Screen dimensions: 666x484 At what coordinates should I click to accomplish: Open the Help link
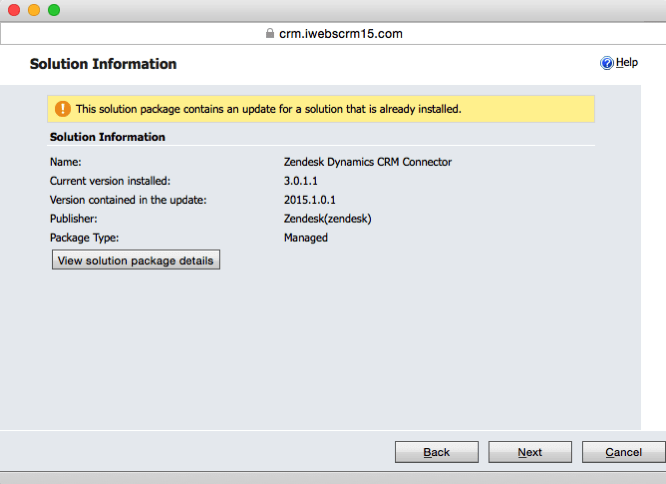pos(626,62)
